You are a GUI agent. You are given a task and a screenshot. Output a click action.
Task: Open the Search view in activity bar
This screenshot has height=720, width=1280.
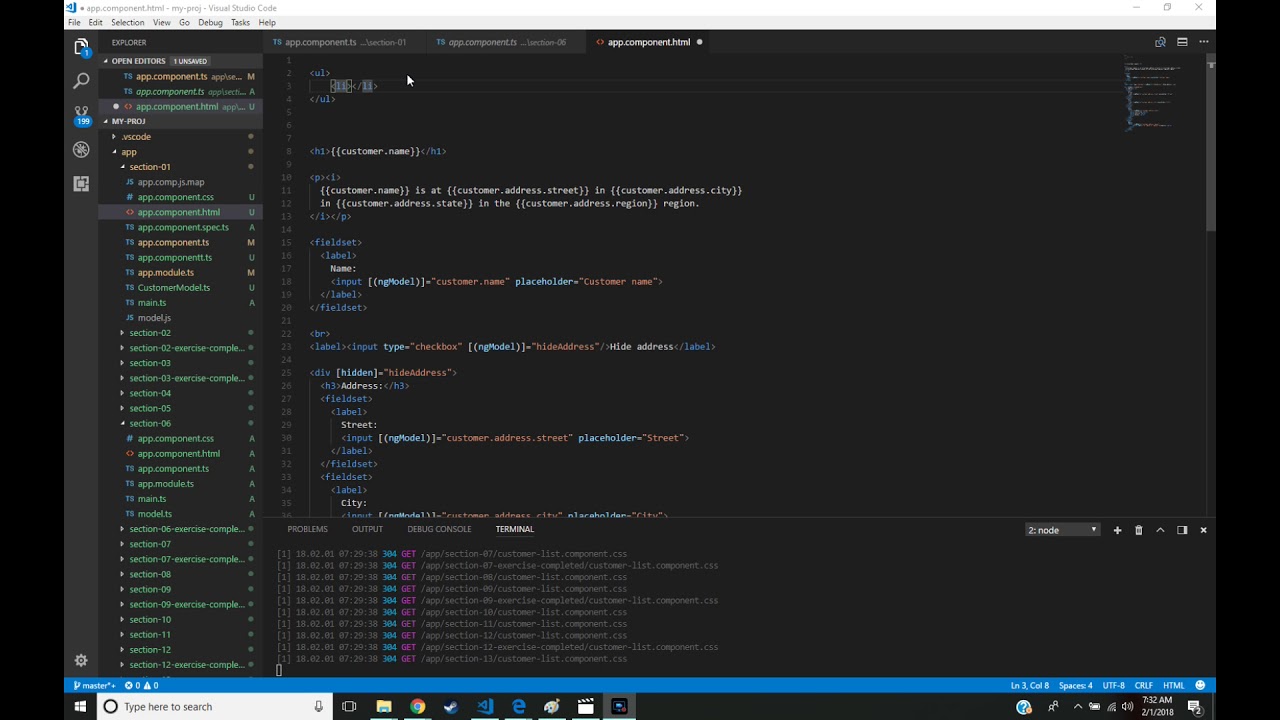pyautogui.click(x=81, y=81)
